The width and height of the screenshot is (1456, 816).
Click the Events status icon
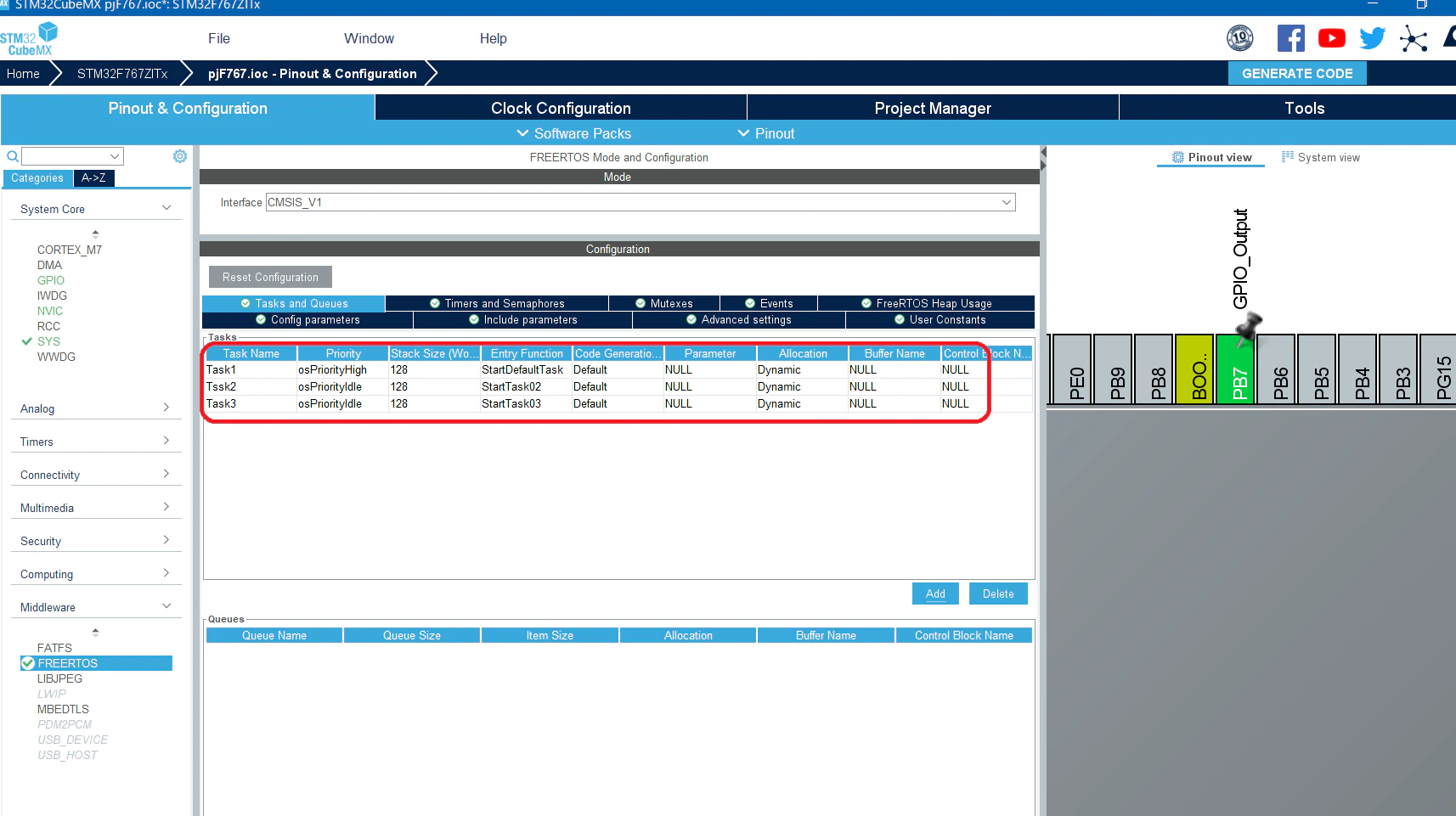(x=750, y=303)
